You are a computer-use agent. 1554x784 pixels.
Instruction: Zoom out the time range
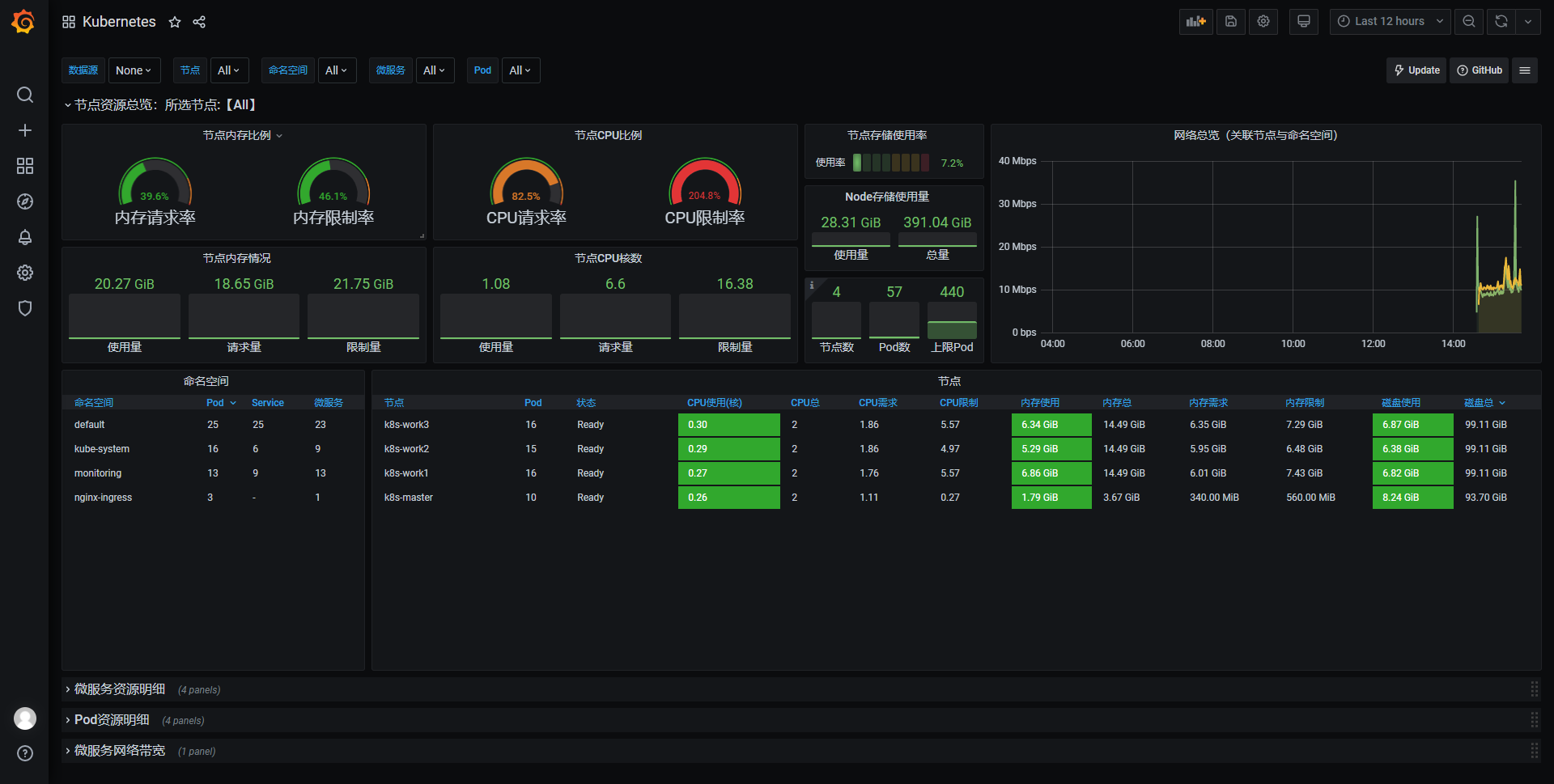click(x=1469, y=22)
